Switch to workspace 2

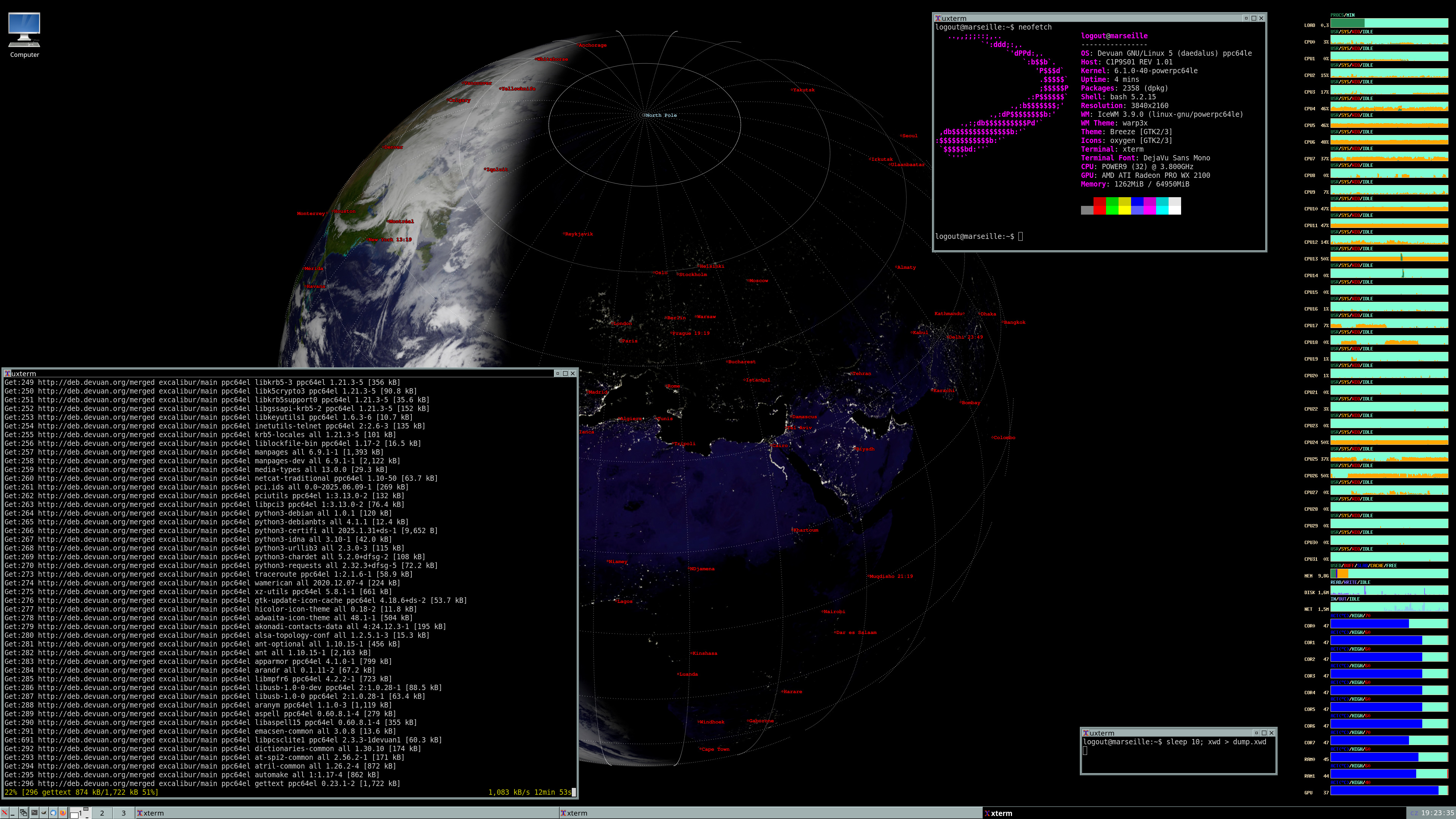[102, 813]
